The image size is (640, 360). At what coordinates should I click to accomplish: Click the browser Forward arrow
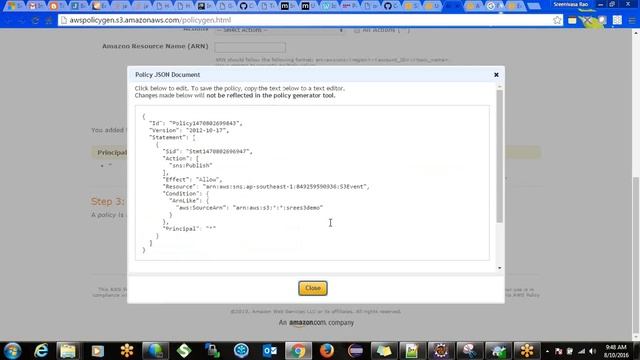click(22, 20)
